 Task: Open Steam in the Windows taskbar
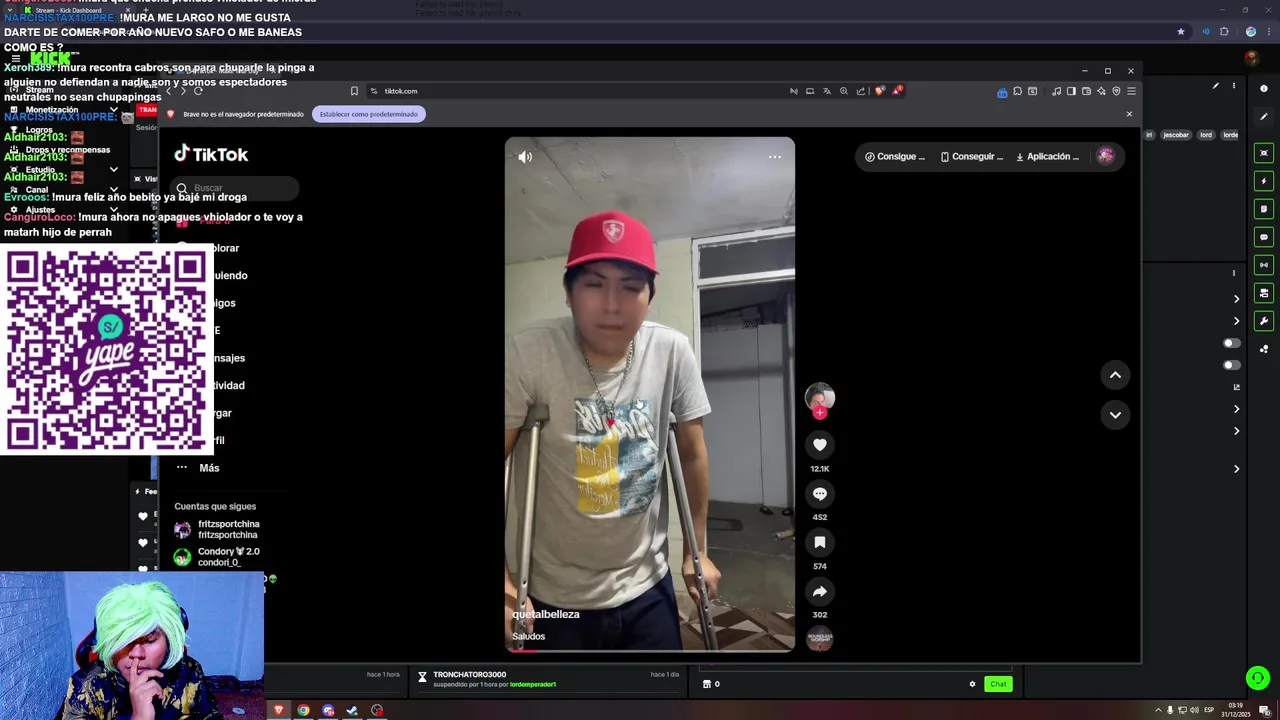click(x=352, y=710)
